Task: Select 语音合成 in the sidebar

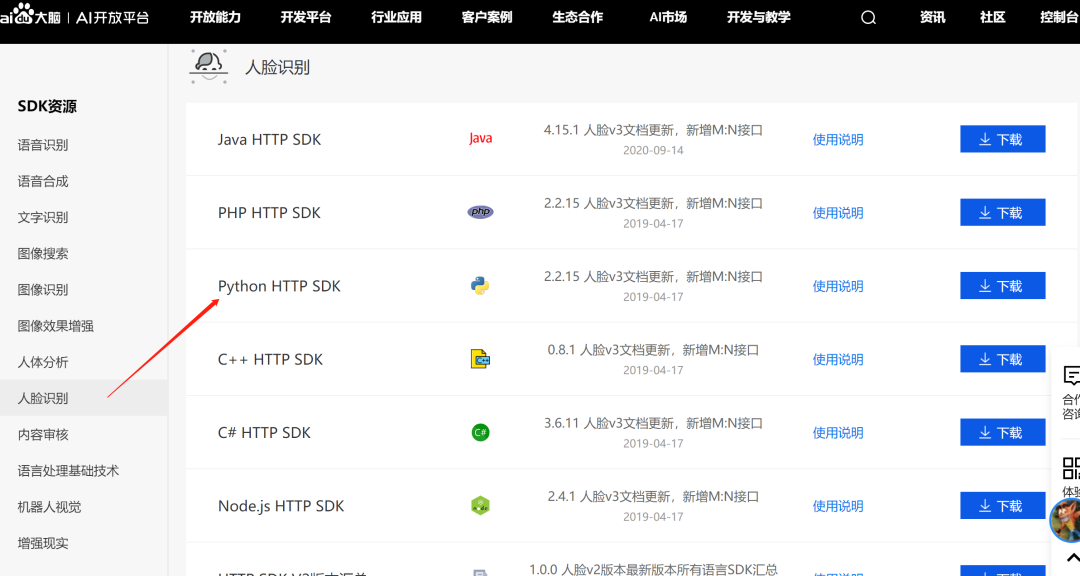Action: [x=43, y=181]
